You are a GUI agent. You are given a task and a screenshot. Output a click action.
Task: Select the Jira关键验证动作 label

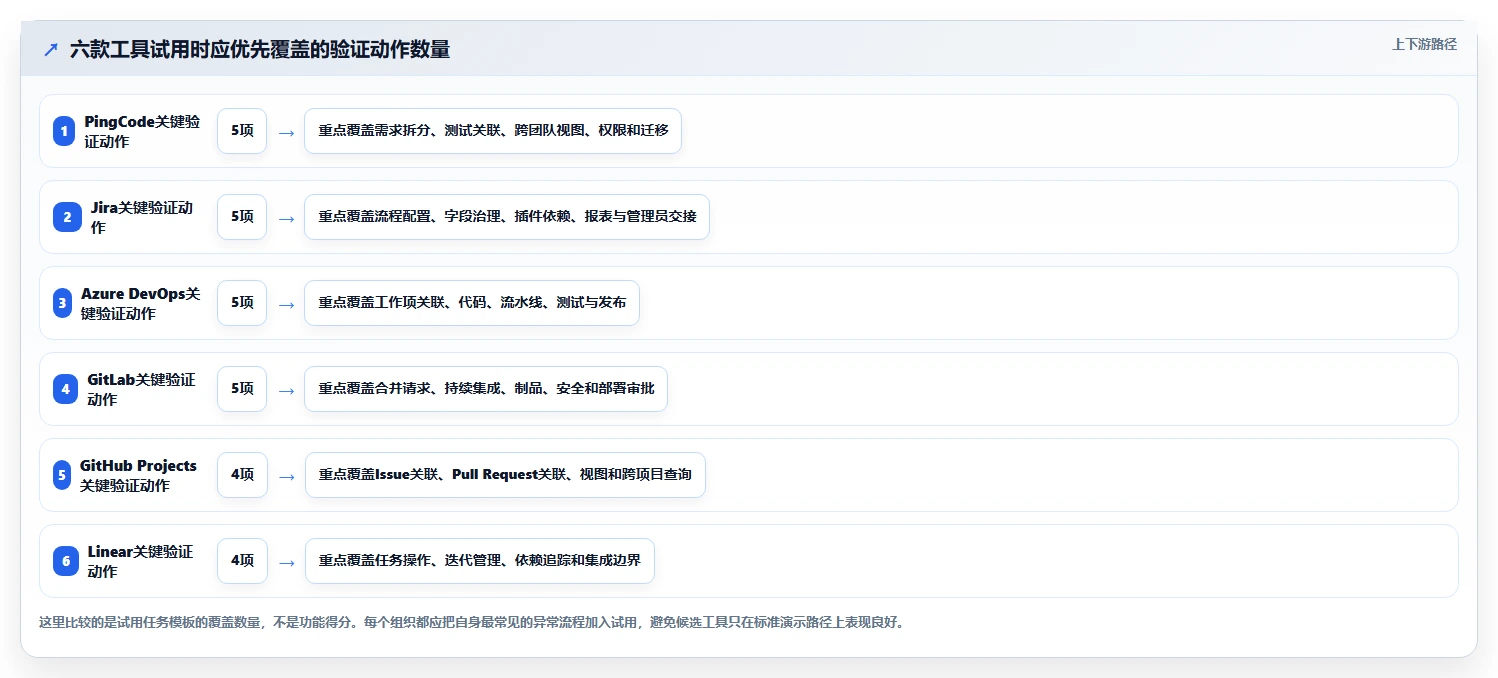click(x=142, y=217)
